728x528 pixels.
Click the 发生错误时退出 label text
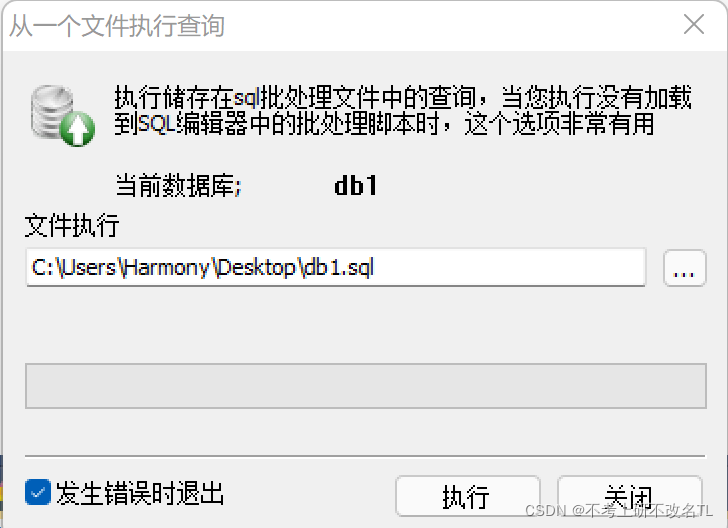140,493
